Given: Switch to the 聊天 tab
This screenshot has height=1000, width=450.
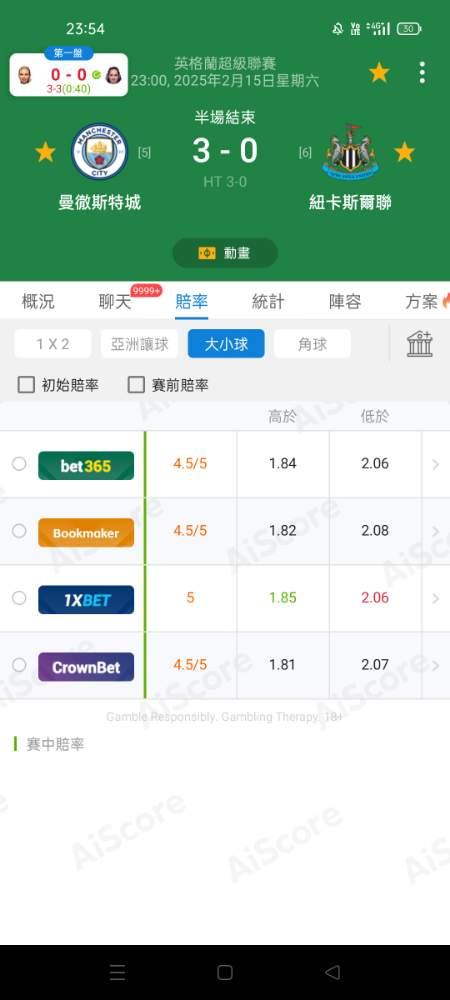Looking at the screenshot, I should click(x=115, y=302).
